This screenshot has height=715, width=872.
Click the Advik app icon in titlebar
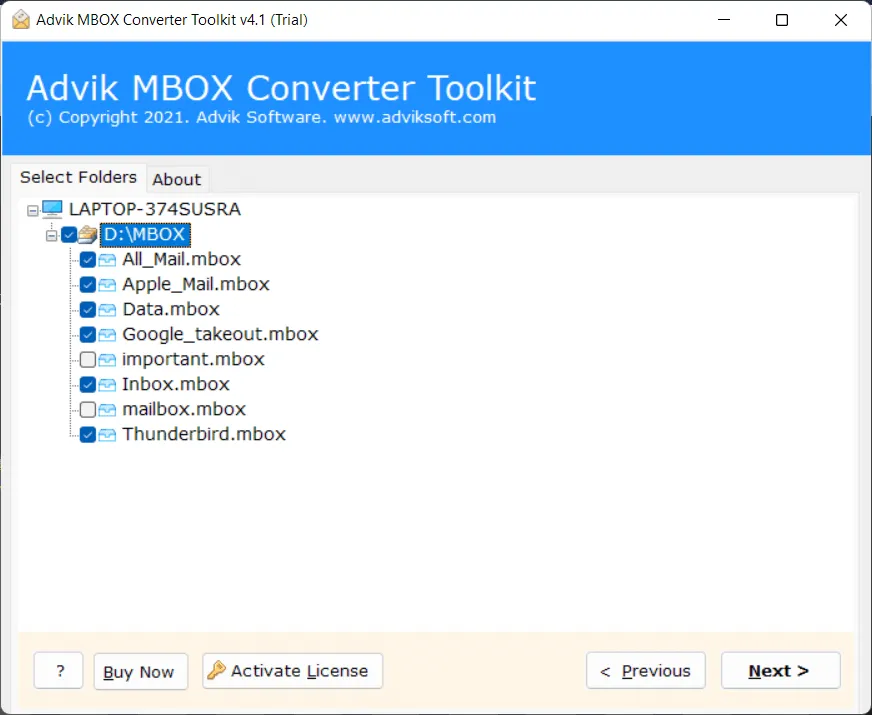click(19, 19)
